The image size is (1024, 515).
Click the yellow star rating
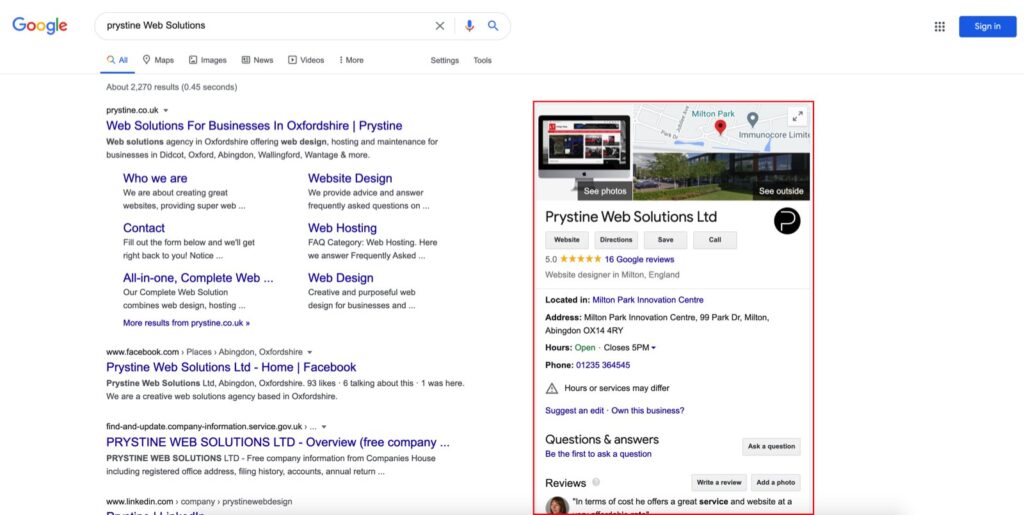coord(581,259)
